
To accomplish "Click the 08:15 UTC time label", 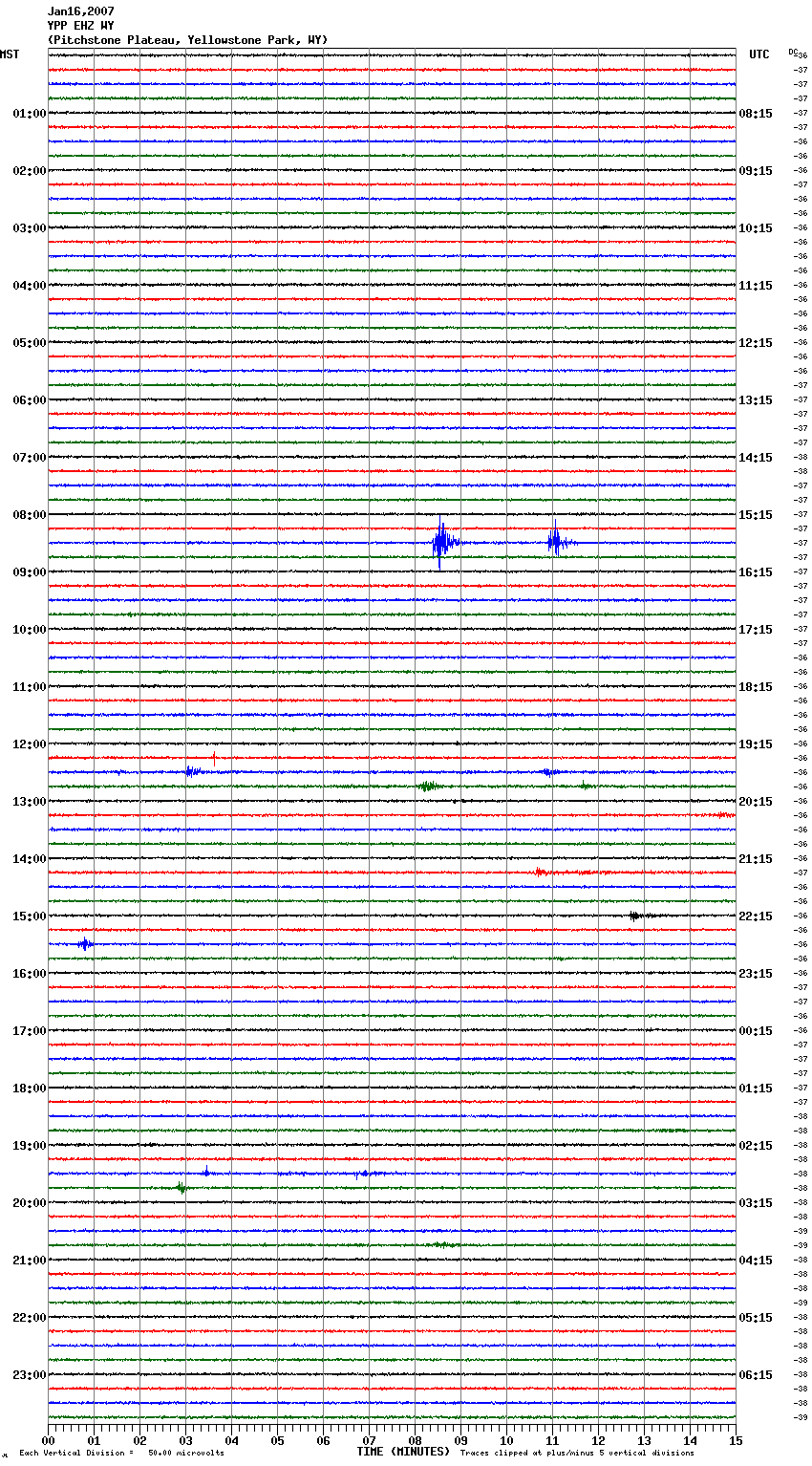I will (756, 114).
